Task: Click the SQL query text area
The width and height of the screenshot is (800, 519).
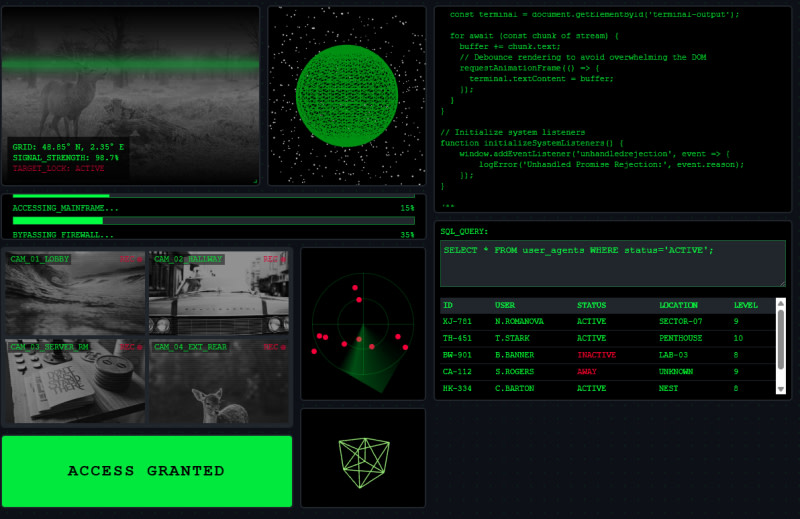Action: [613, 262]
